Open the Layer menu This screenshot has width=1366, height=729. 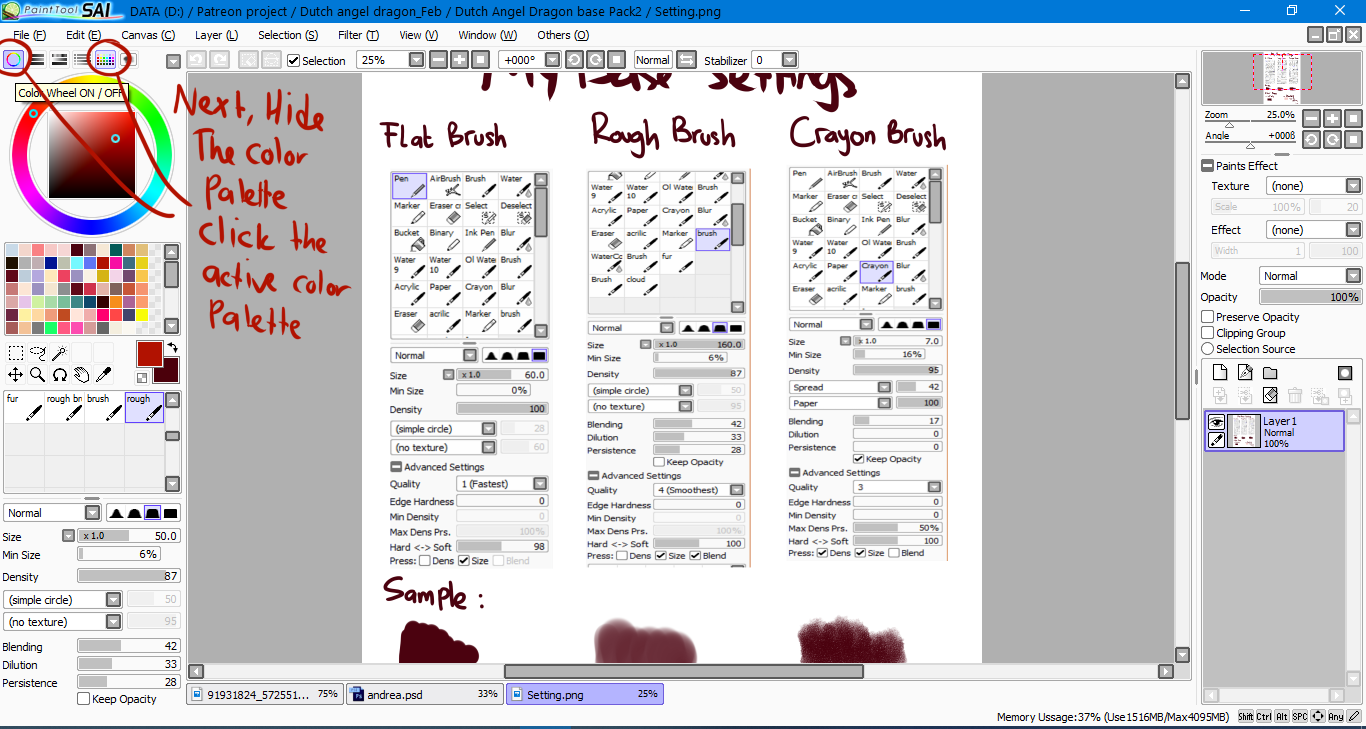coord(216,35)
